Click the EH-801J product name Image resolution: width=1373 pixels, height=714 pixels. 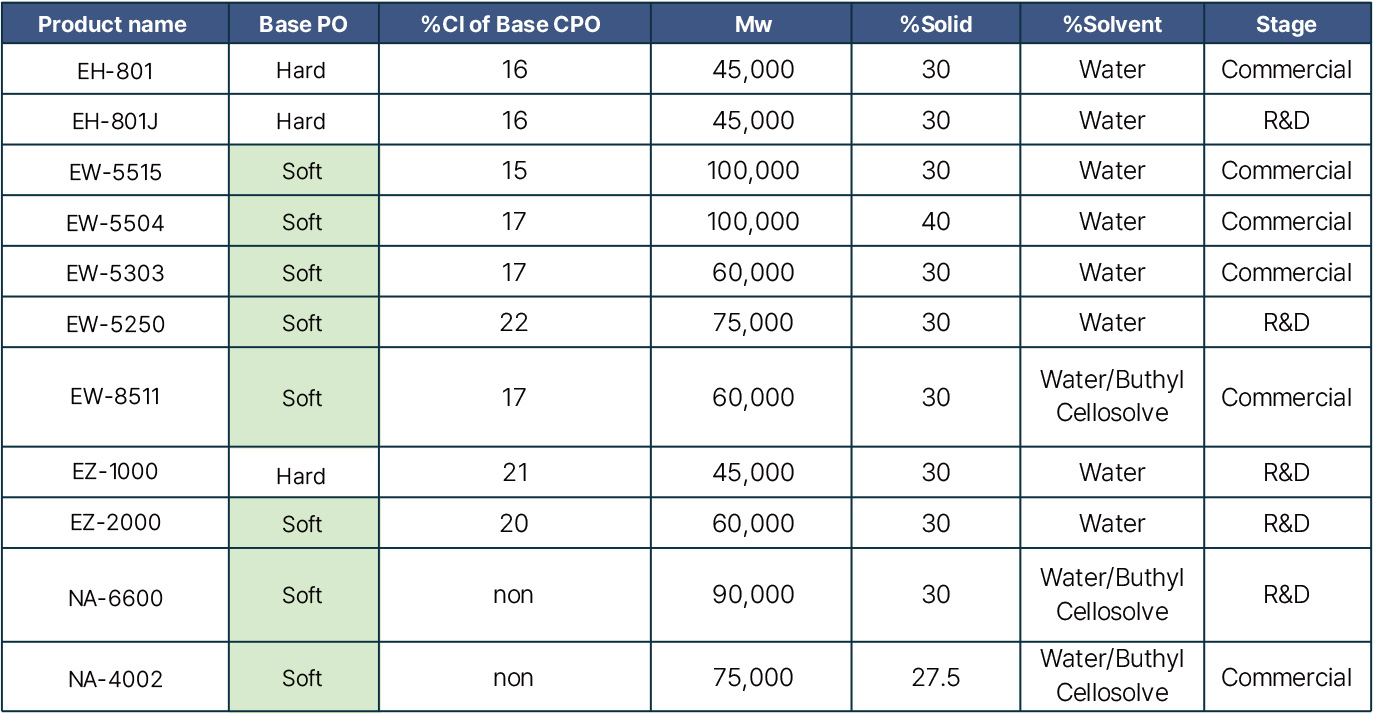tap(114, 120)
